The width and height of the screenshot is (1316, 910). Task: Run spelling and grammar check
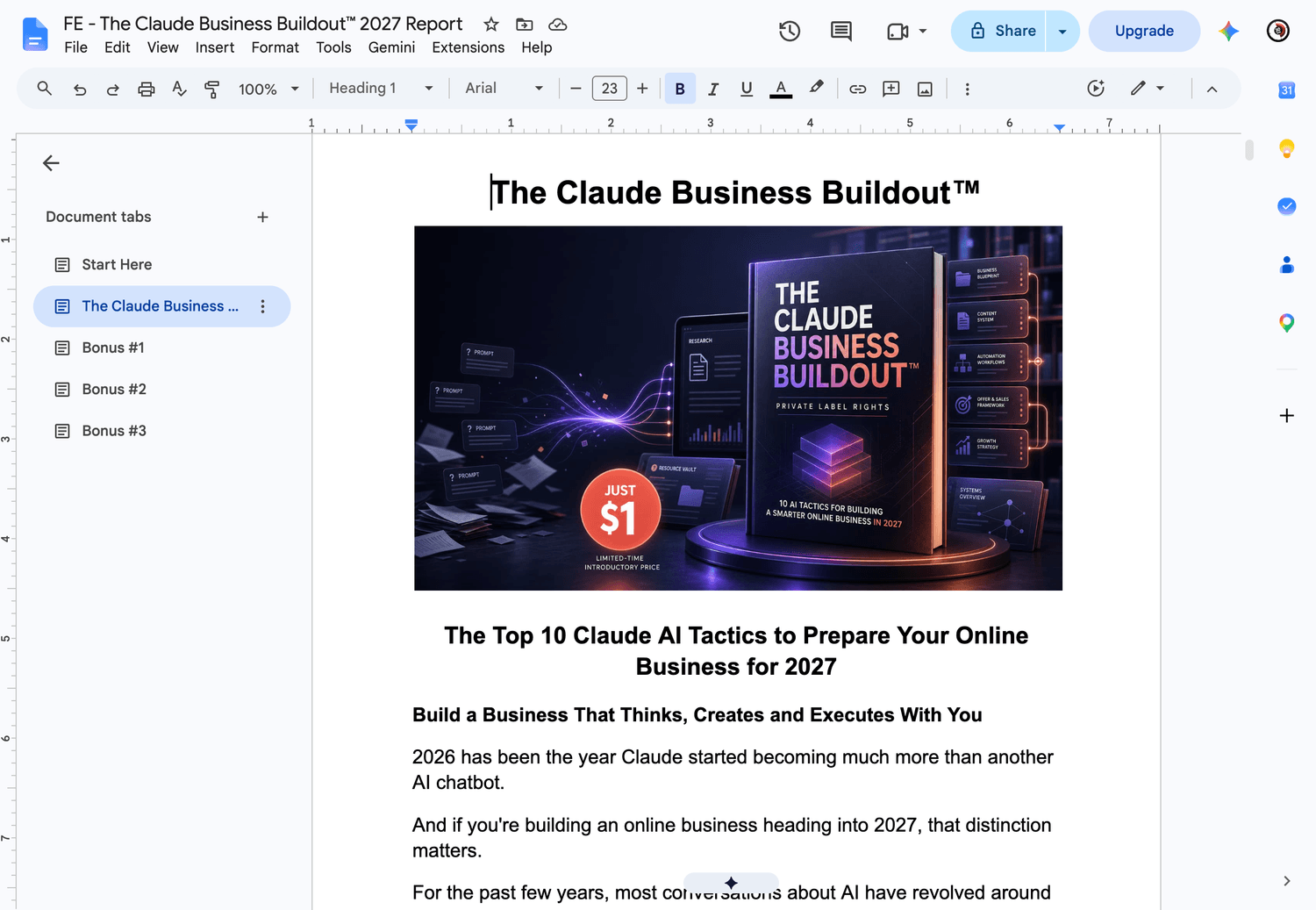[179, 89]
